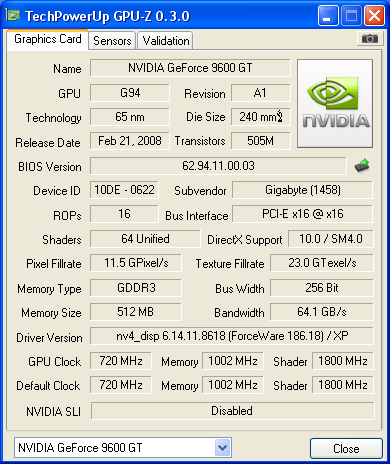Click the GPU-Z title bar app icon
Image resolution: width=390 pixels, height=464 pixels.
point(13,15)
